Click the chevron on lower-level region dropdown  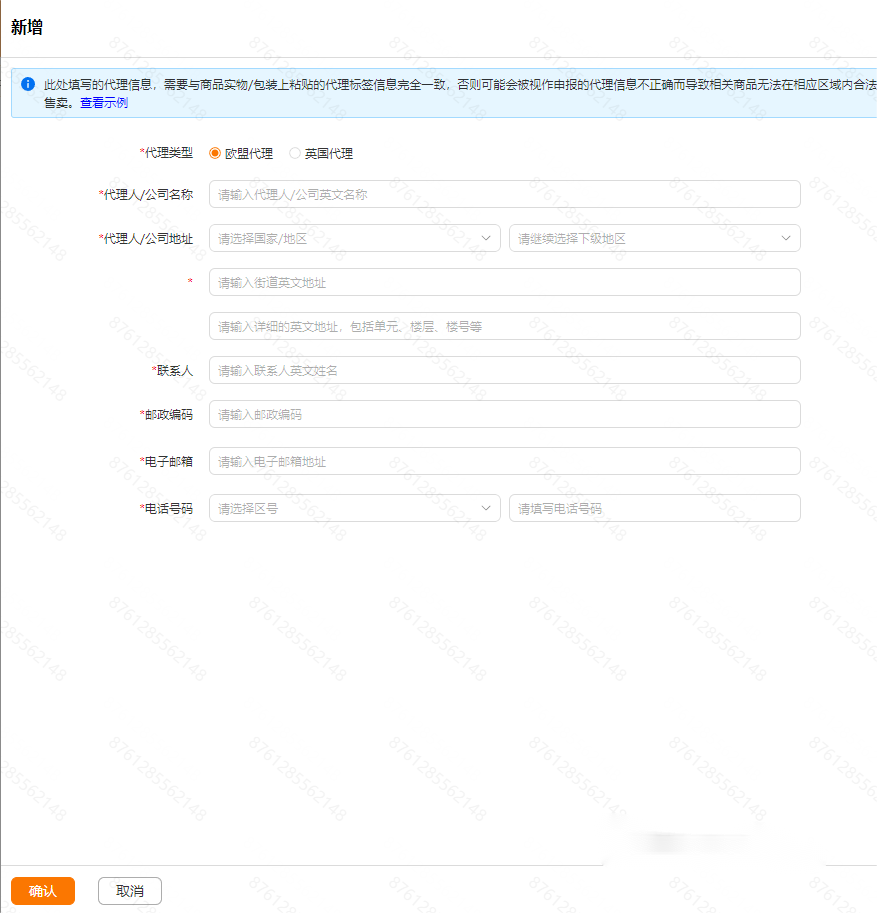coord(786,238)
